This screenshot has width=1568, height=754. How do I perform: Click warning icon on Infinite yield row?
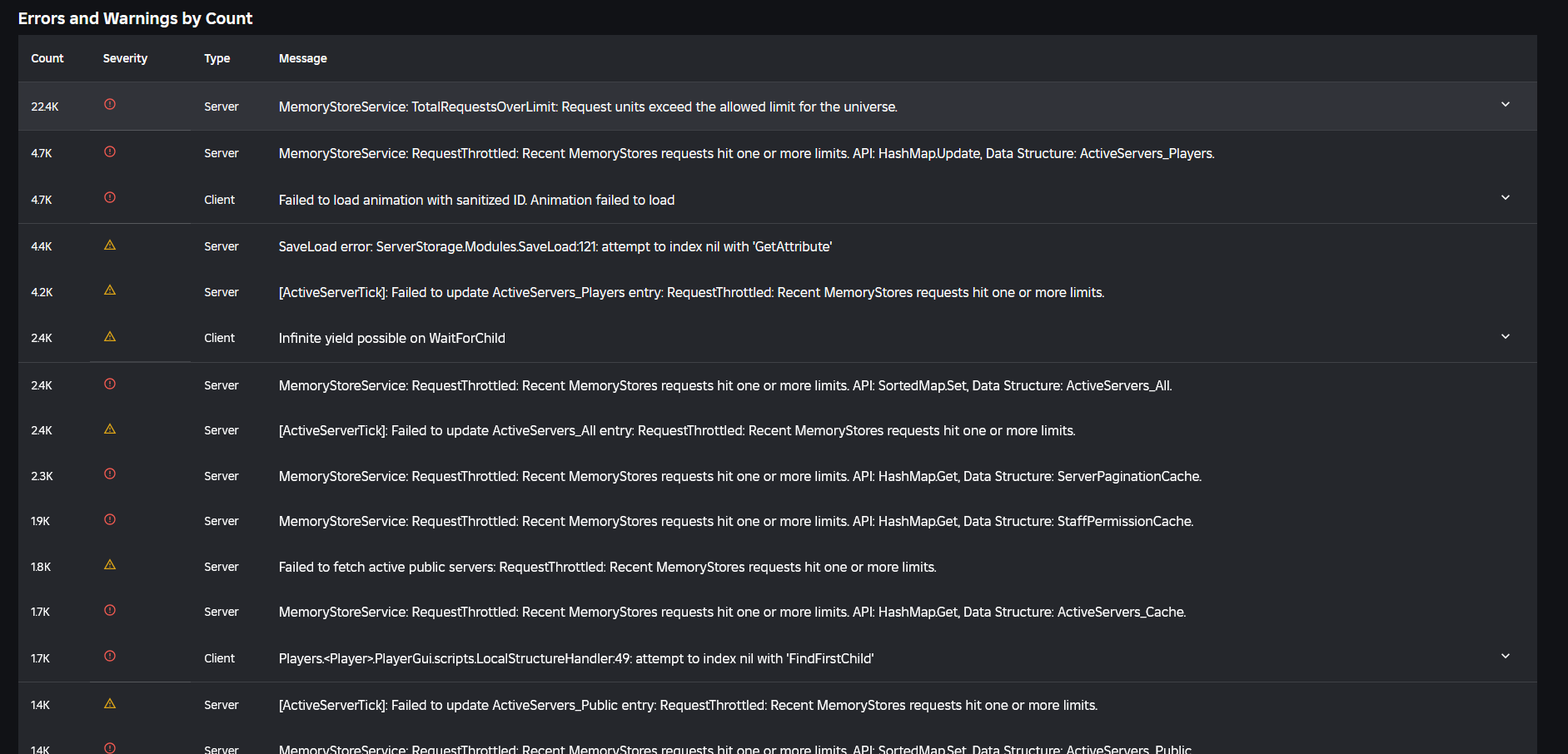pos(110,336)
